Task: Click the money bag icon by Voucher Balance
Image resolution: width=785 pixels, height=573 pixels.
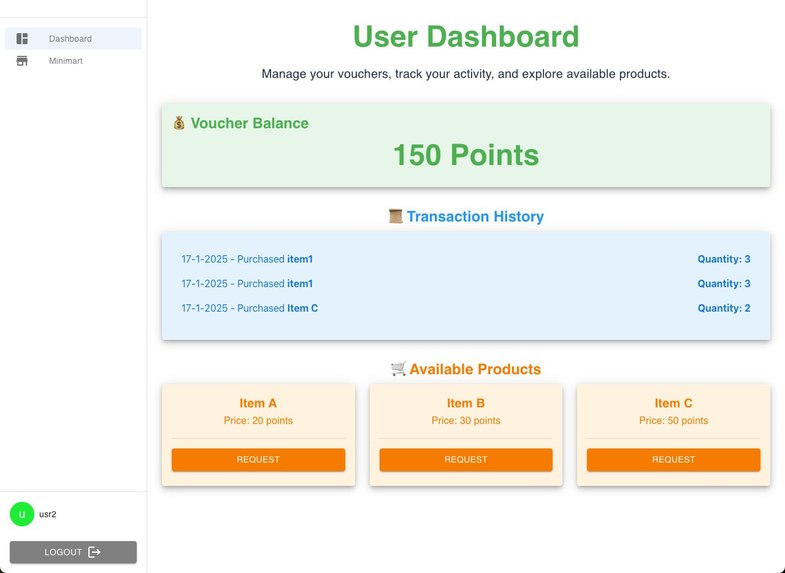Action: click(179, 123)
